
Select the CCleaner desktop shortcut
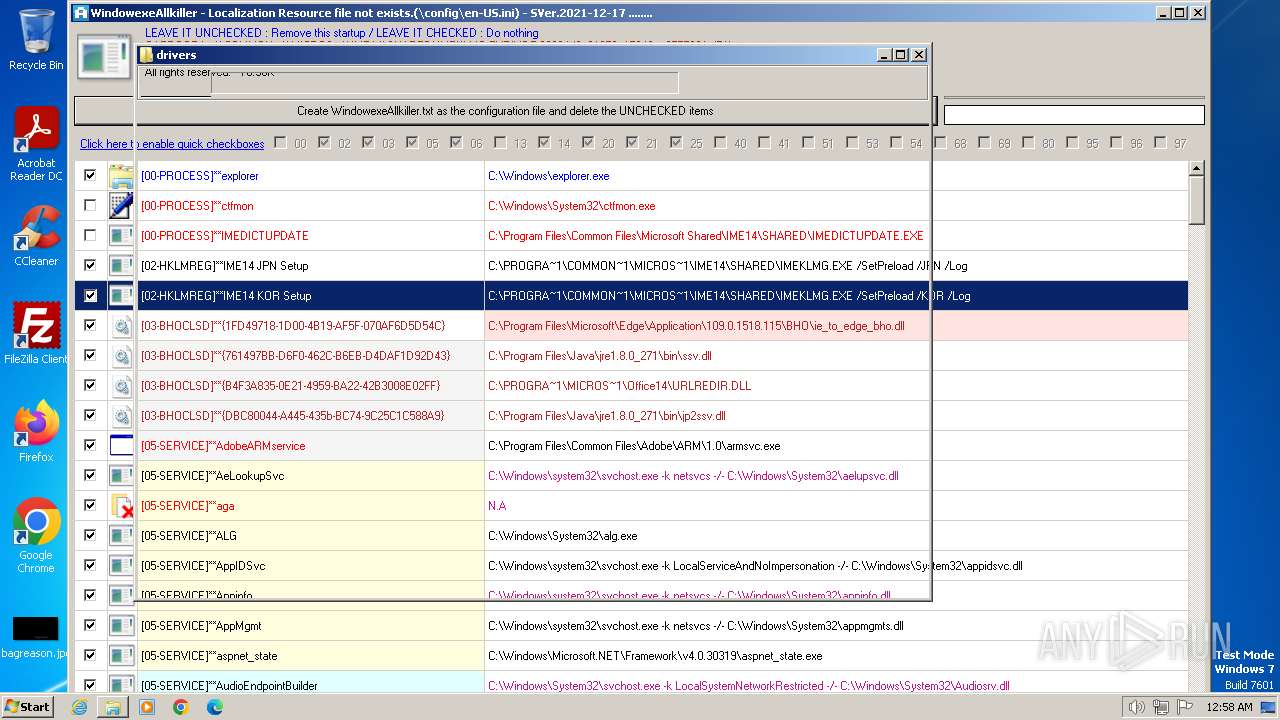coord(36,237)
